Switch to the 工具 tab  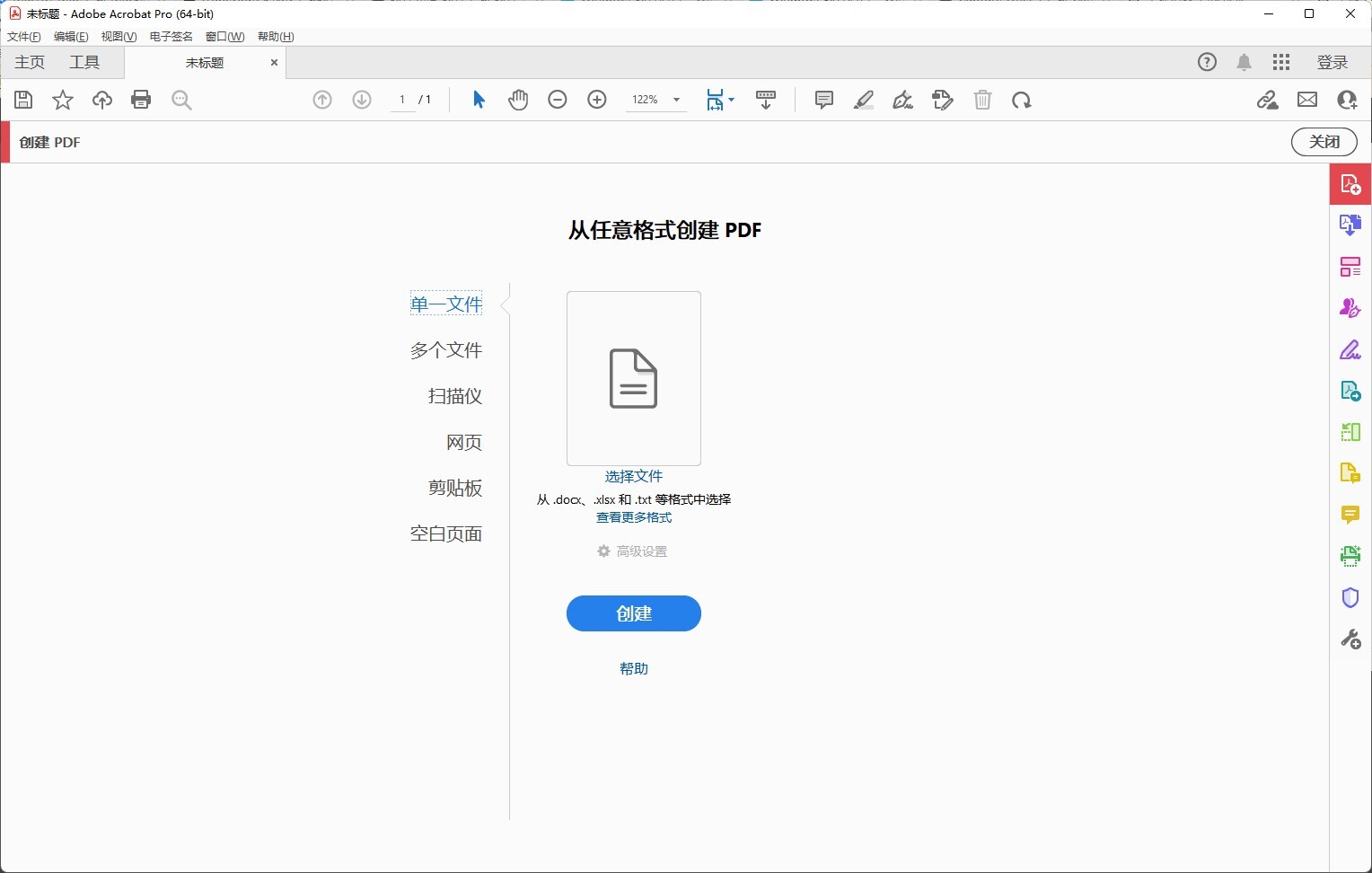tap(84, 62)
